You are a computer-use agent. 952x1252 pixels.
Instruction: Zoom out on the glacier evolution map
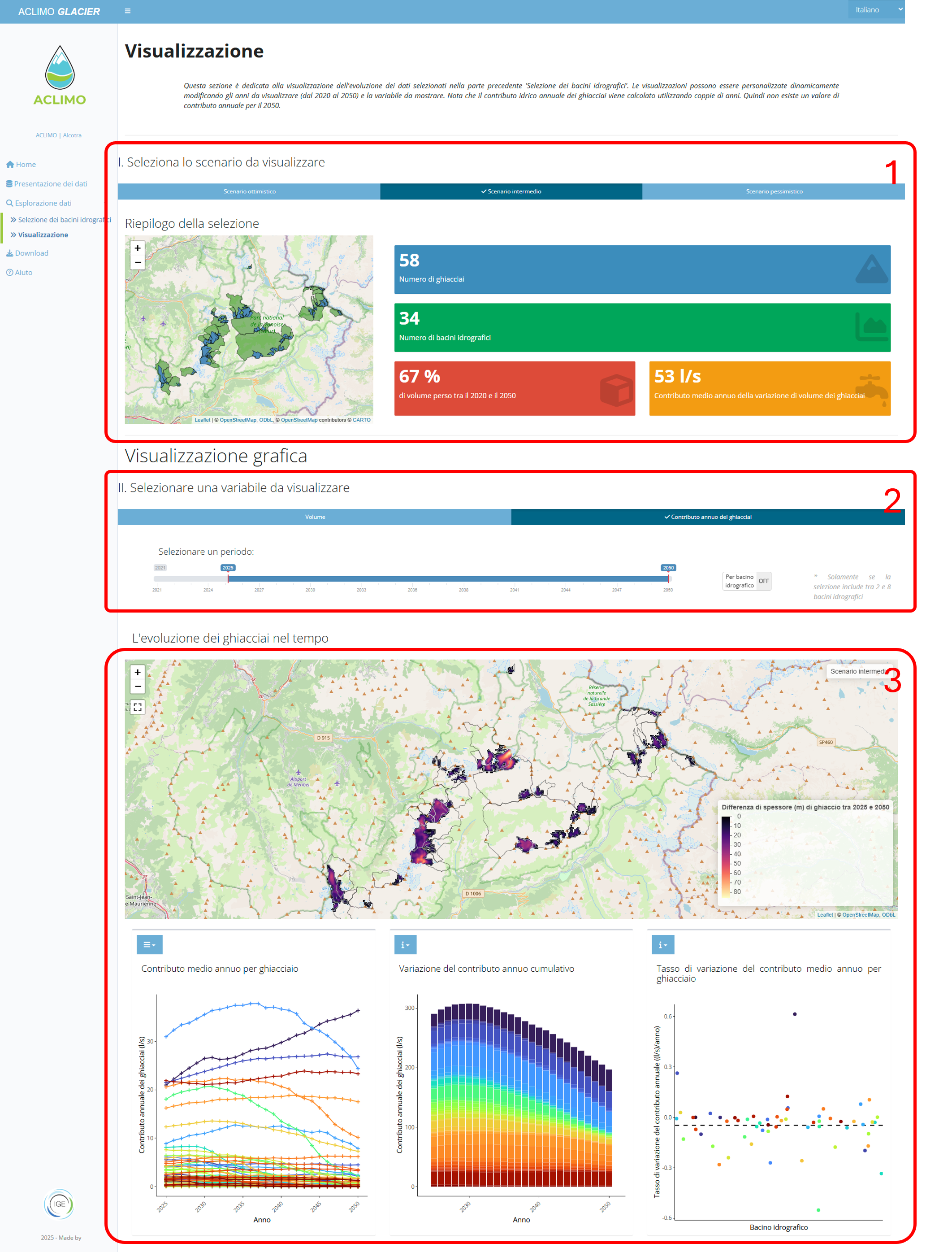coord(138,687)
